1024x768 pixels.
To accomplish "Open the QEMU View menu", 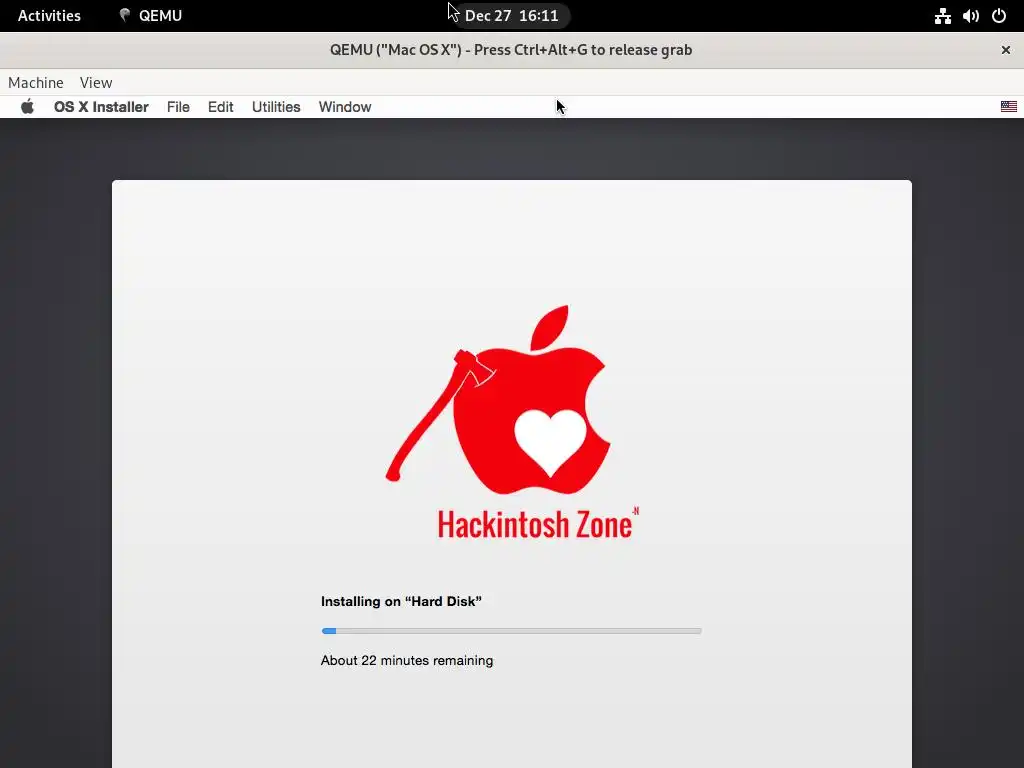I will tap(96, 82).
